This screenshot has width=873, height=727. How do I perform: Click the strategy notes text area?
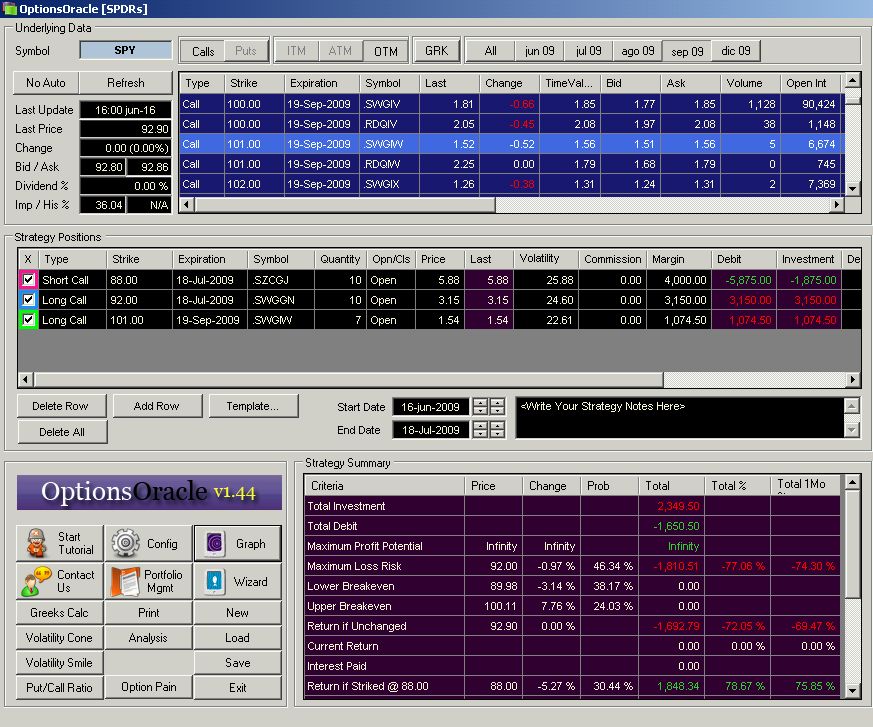pyautogui.click(x=680, y=417)
